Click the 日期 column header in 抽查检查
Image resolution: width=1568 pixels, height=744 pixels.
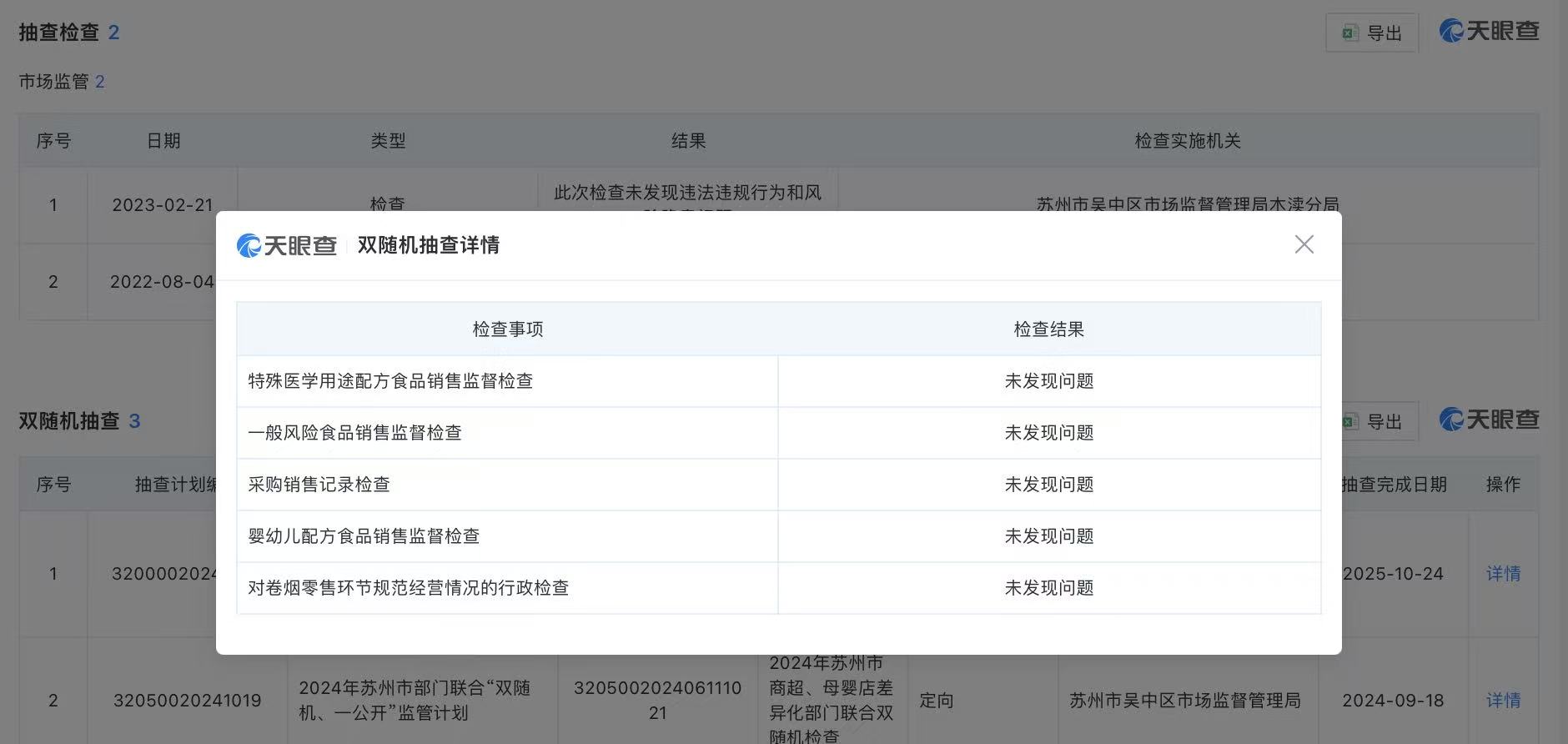[x=163, y=141]
